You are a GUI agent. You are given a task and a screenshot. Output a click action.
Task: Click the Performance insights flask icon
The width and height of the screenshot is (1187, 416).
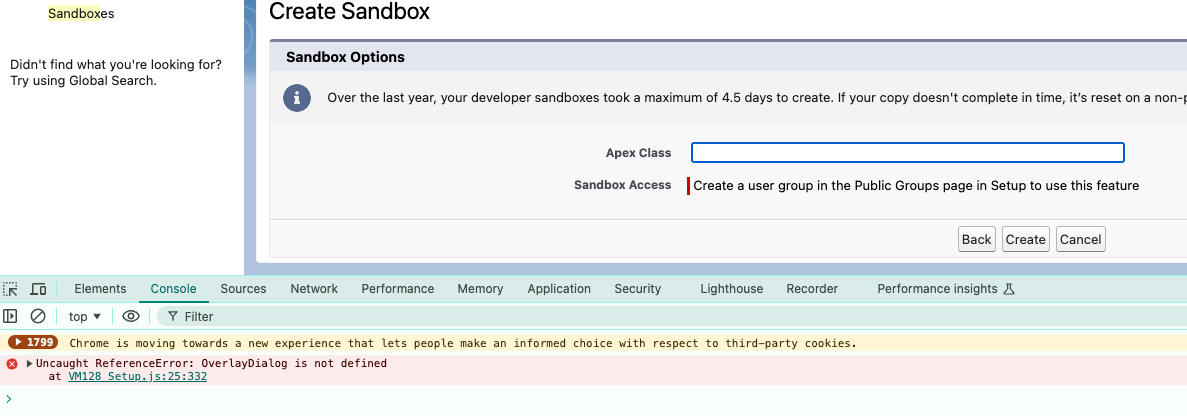tap(1009, 289)
